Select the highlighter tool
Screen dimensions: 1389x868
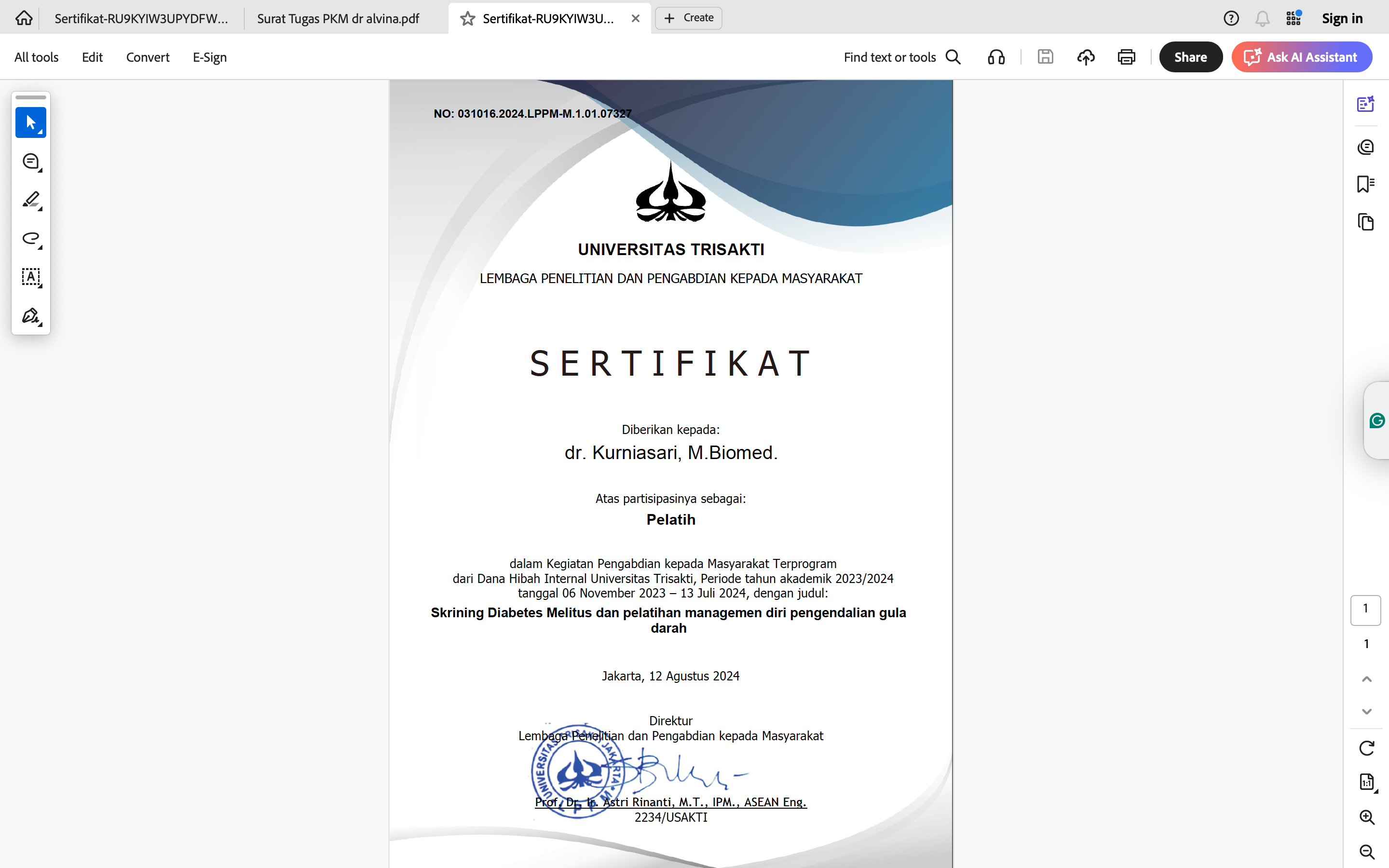tap(30, 200)
